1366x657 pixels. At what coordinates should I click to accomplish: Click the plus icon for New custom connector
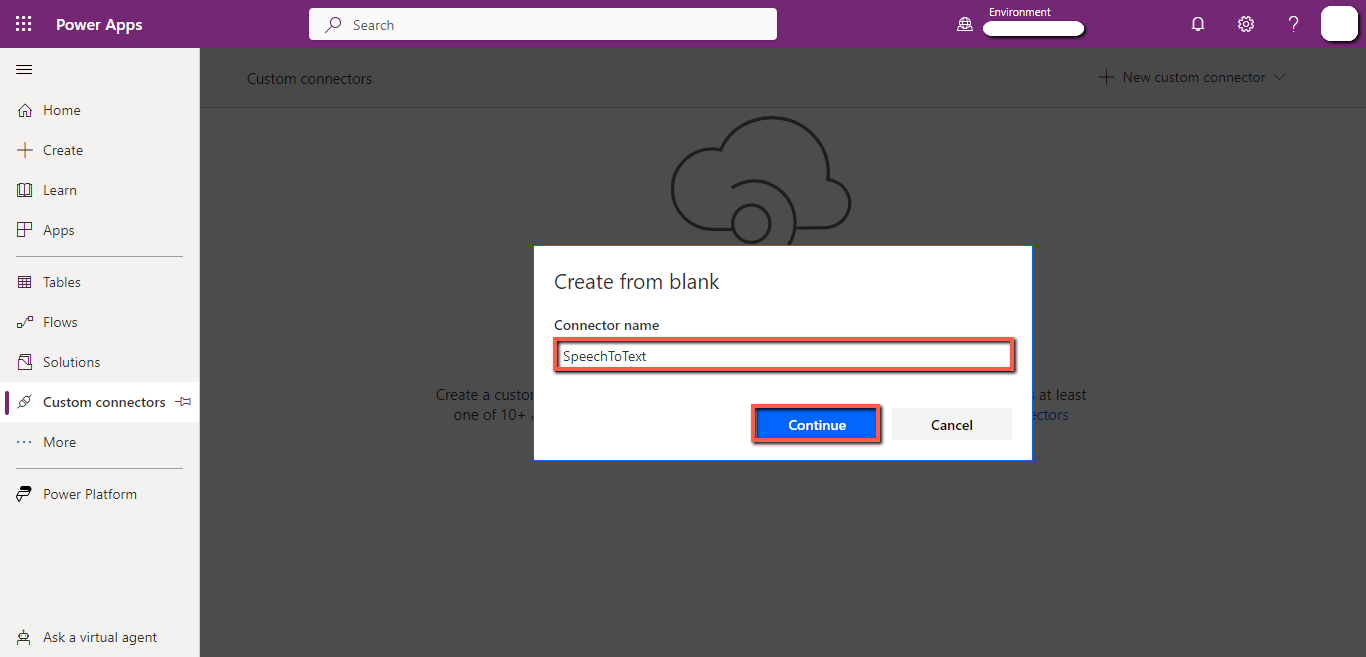pyautogui.click(x=1106, y=77)
